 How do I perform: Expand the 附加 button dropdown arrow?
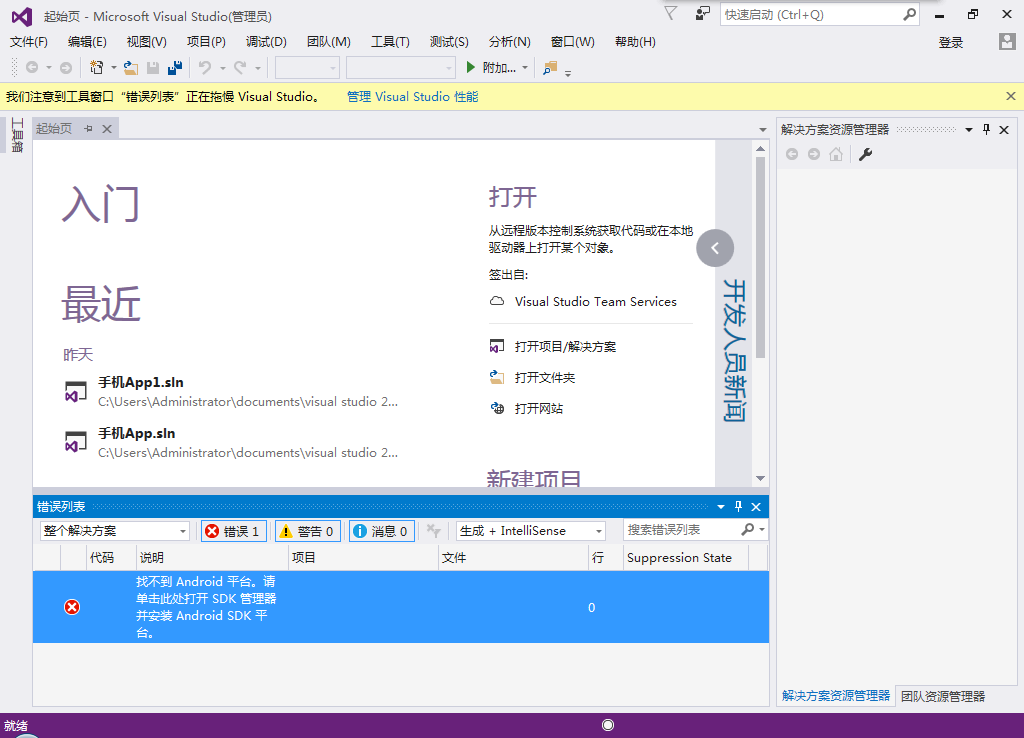(x=524, y=68)
